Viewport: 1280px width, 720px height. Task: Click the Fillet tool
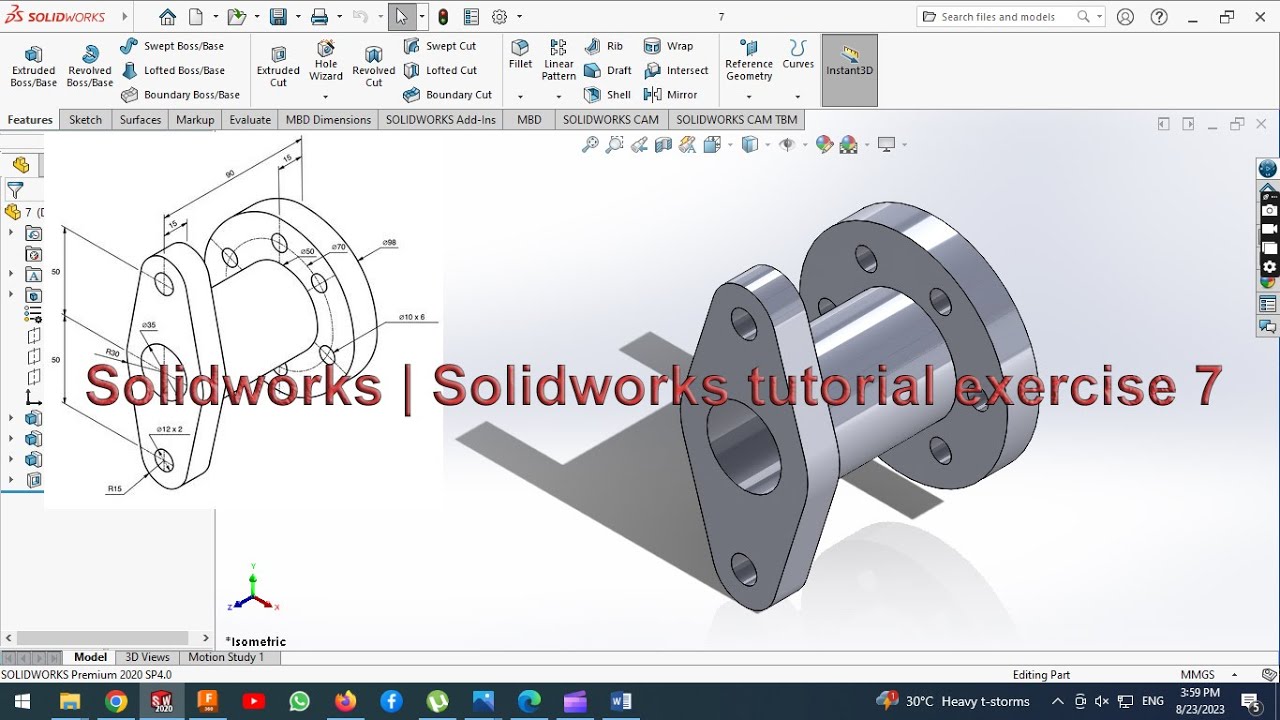520,54
